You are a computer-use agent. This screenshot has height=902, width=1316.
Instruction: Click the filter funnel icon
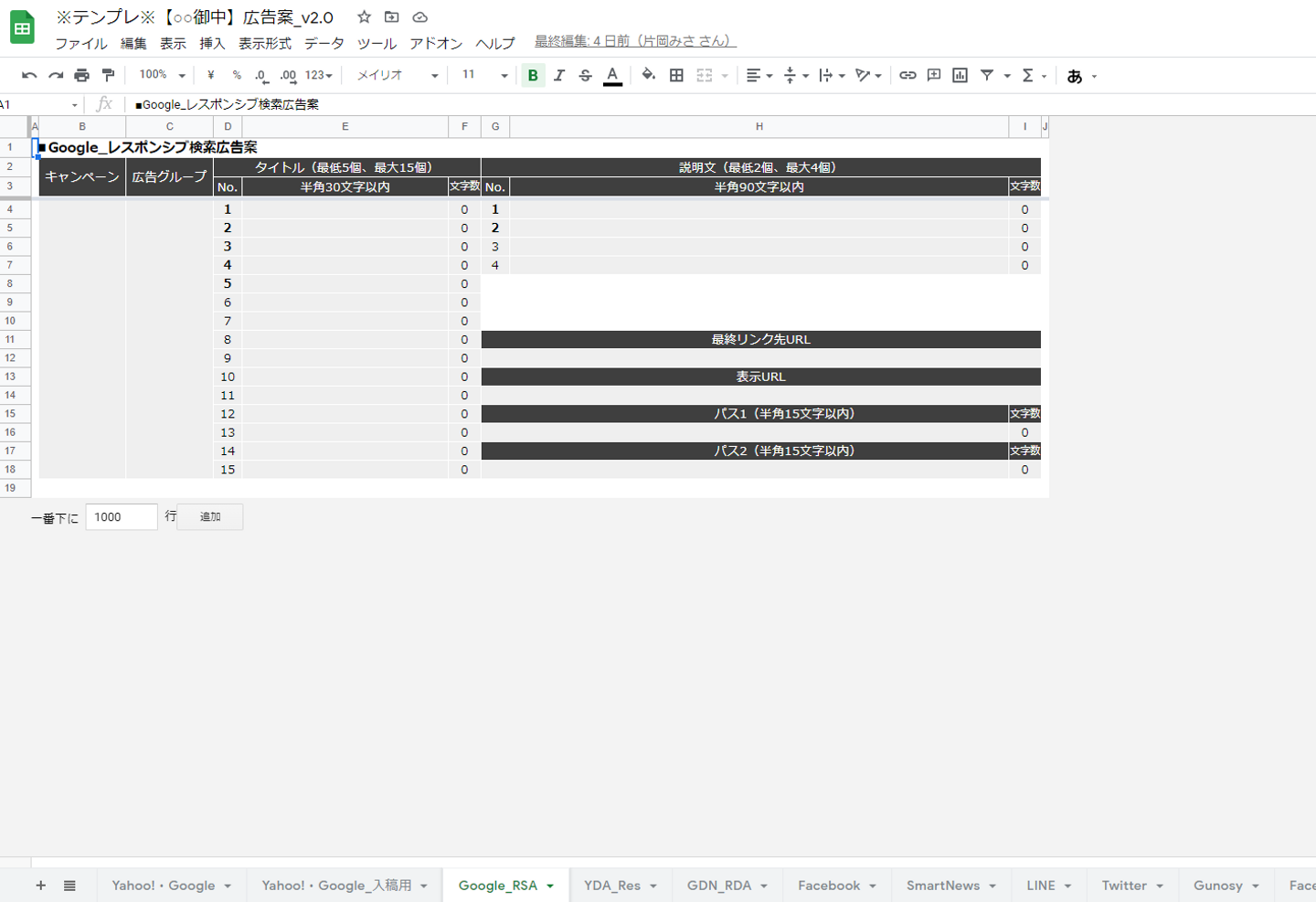(x=987, y=76)
